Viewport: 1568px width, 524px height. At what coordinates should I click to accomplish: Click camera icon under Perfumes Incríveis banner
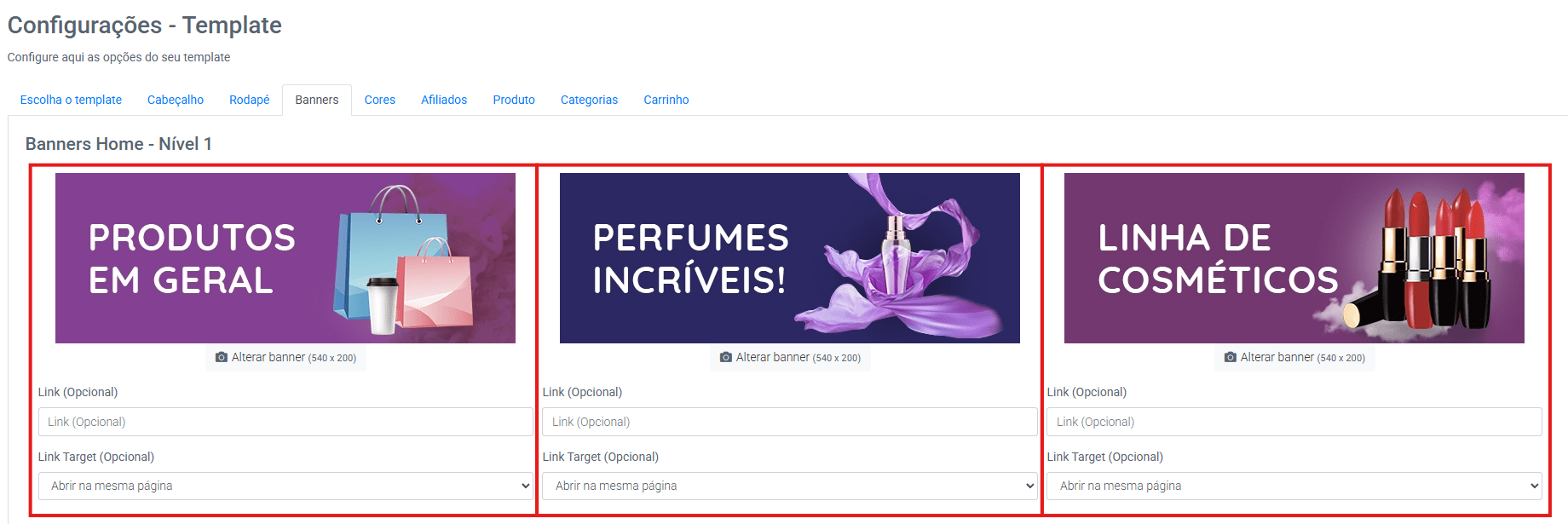(726, 358)
